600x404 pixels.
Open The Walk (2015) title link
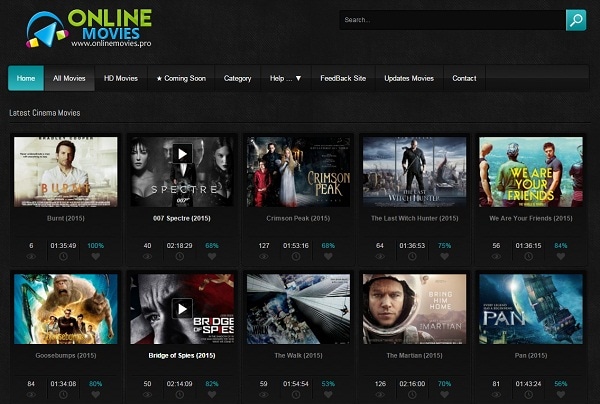298,356
